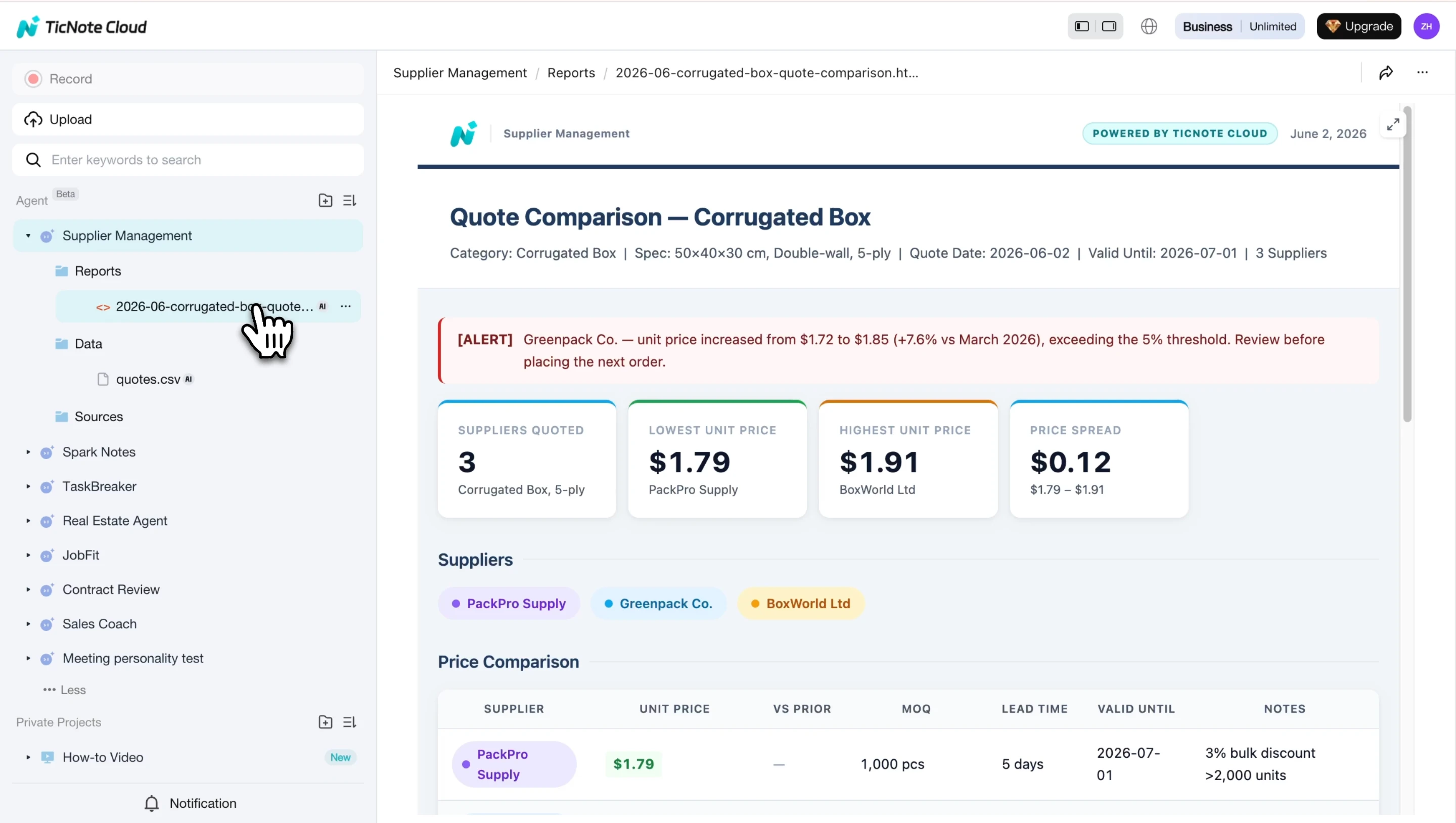
Task: Expand the How-to Video project
Action: click(x=28, y=757)
